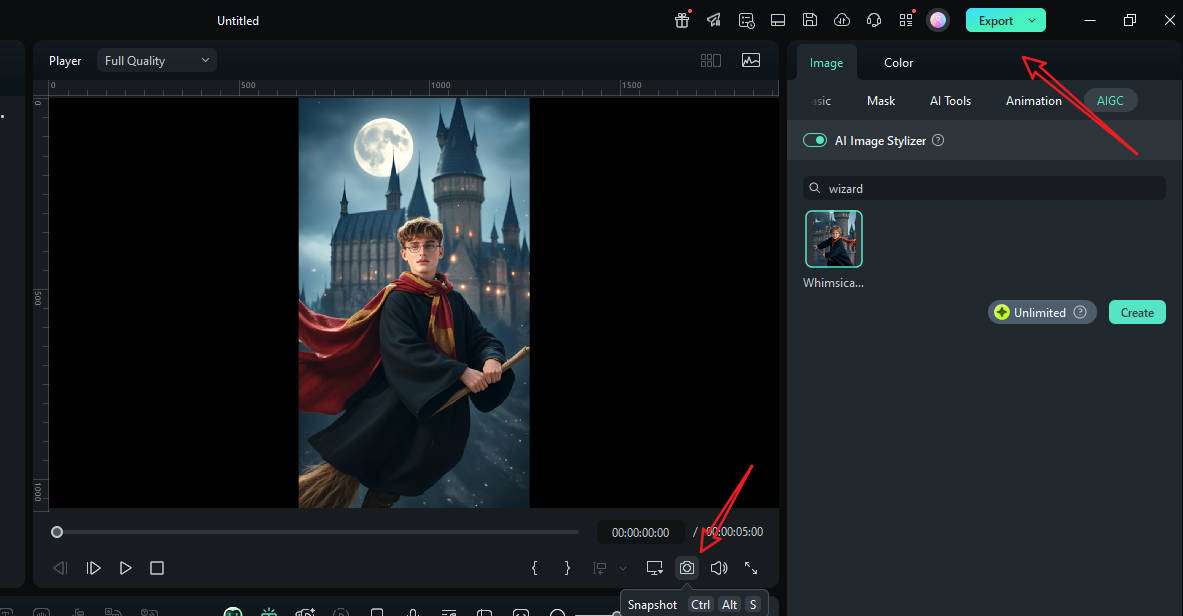Image resolution: width=1183 pixels, height=616 pixels.
Task: Click the Whimsica... style label
Action: click(834, 282)
